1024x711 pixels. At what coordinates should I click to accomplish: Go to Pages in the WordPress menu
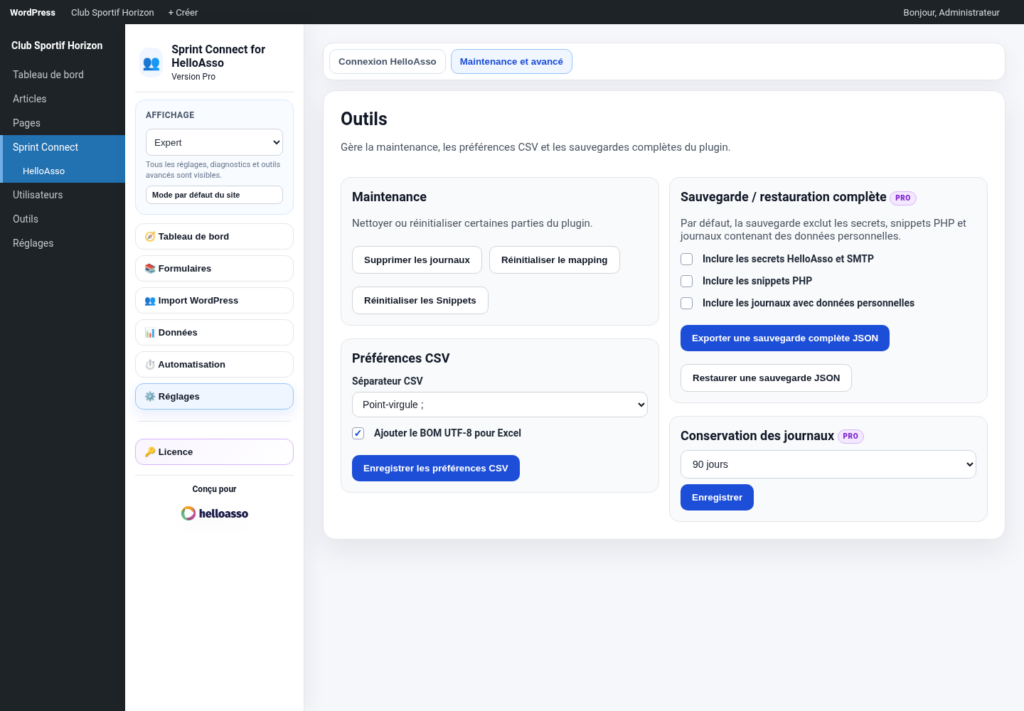(x=26, y=123)
